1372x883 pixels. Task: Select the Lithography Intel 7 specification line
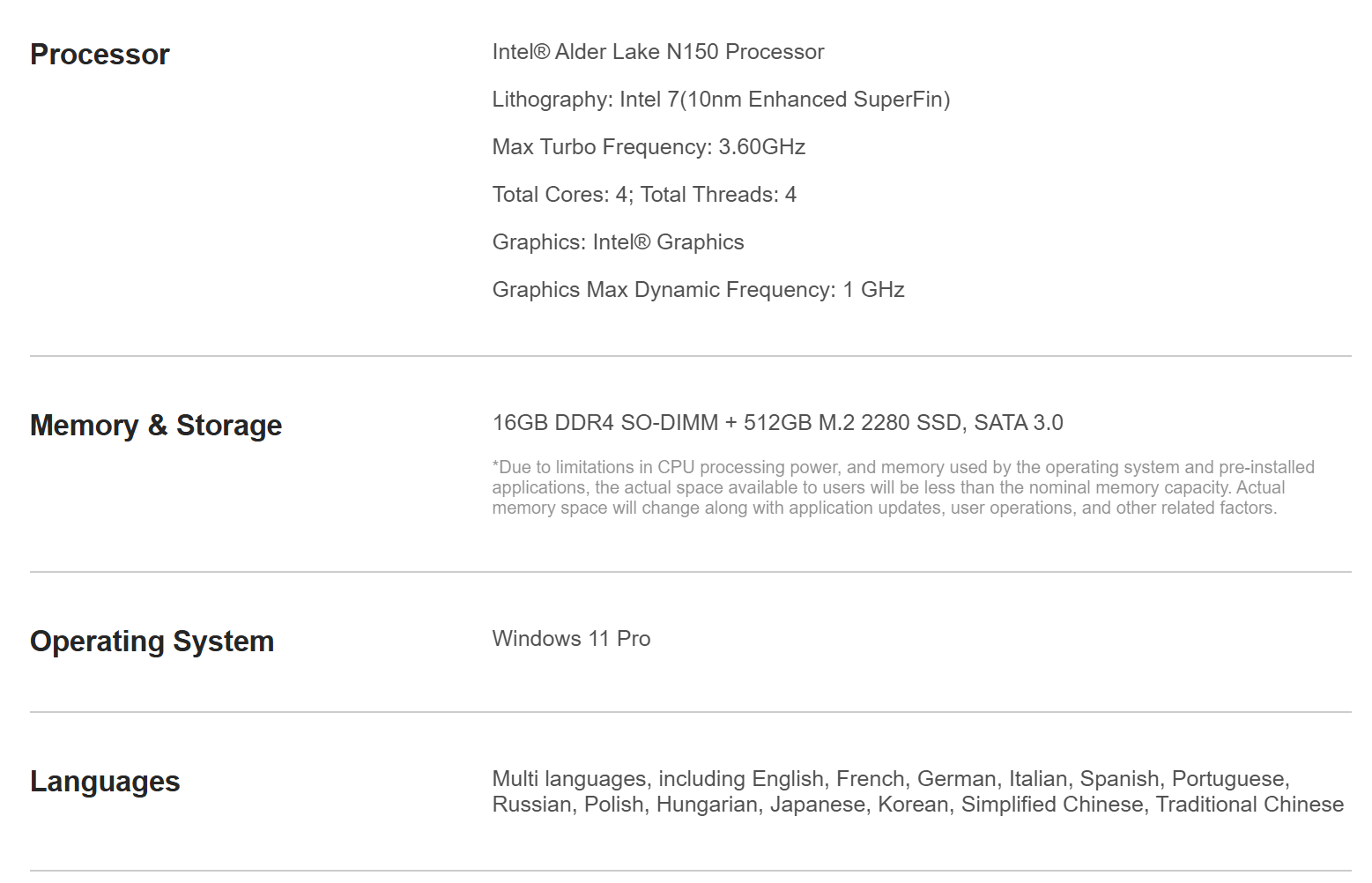[x=720, y=100]
